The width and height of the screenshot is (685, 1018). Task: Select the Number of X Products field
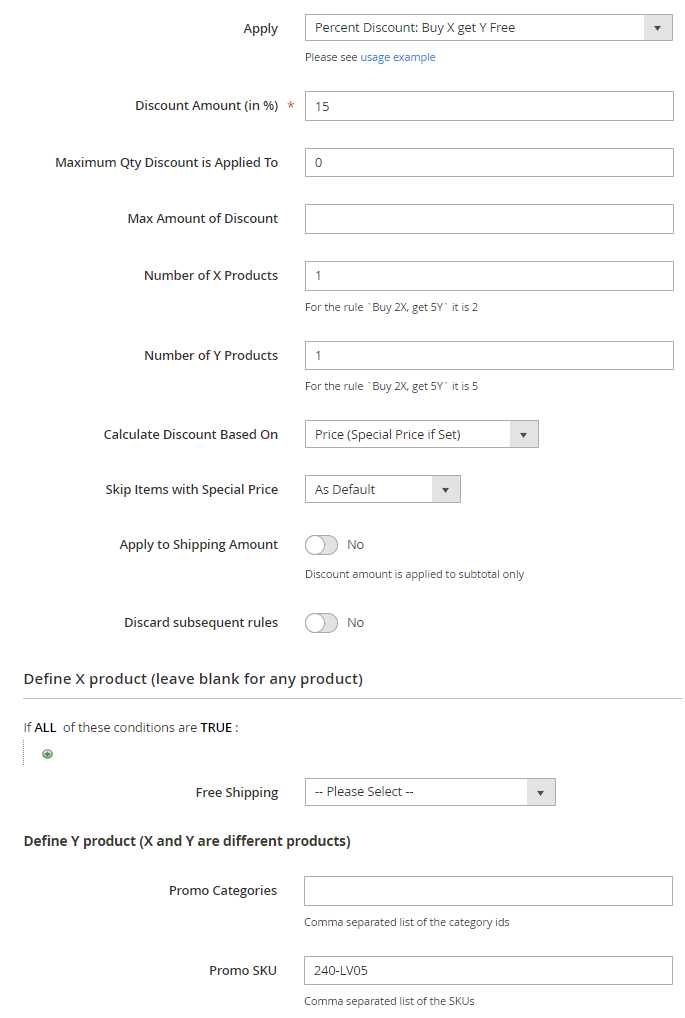(x=488, y=275)
